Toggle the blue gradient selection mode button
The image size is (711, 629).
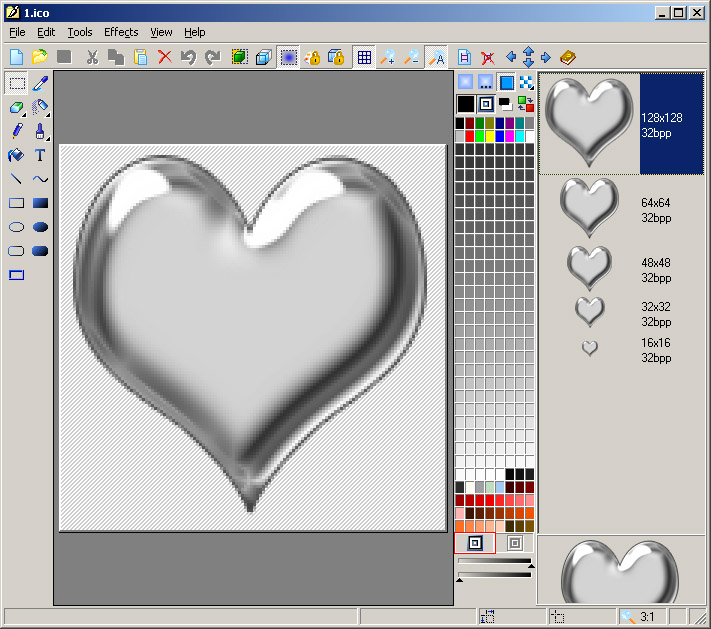[x=288, y=57]
